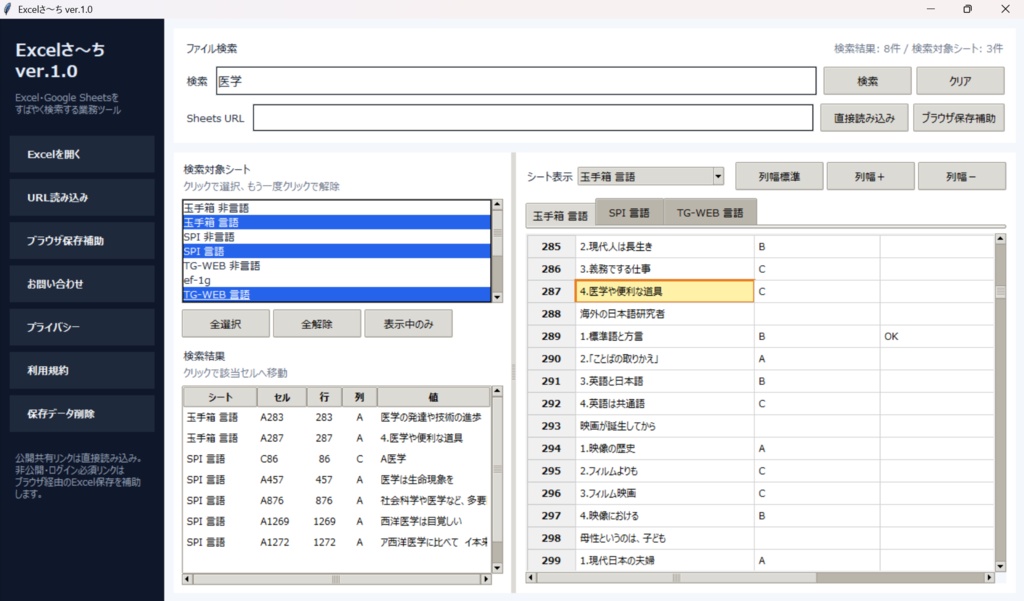Switch to the TG-WEB 言語 tab

(x=710, y=213)
